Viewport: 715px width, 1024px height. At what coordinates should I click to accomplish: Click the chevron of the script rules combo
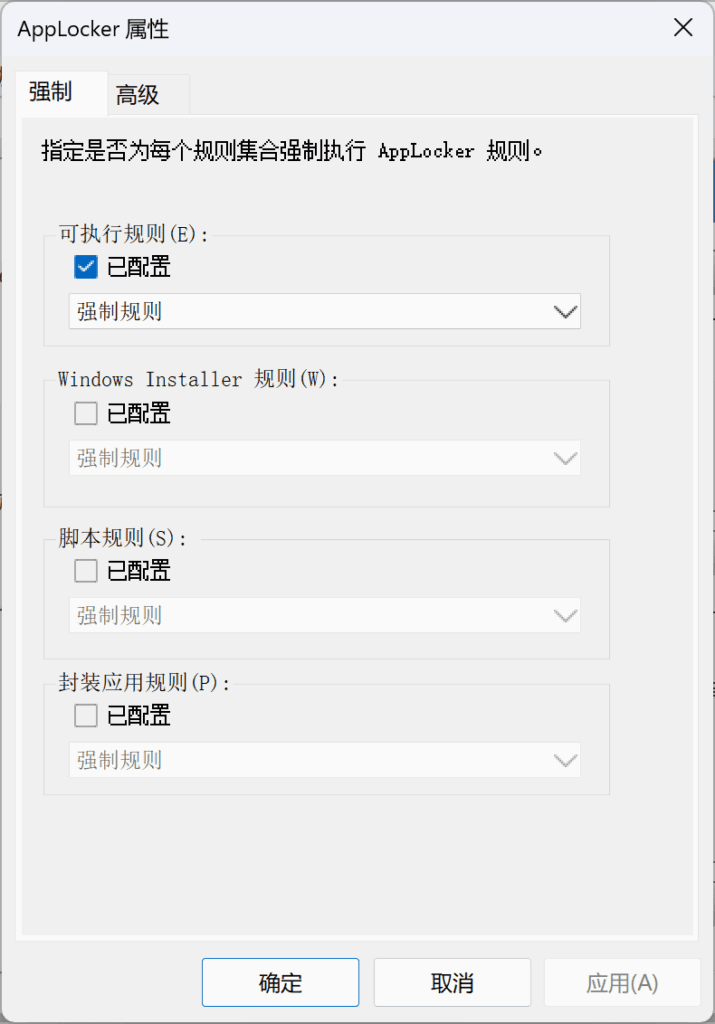coord(566,615)
